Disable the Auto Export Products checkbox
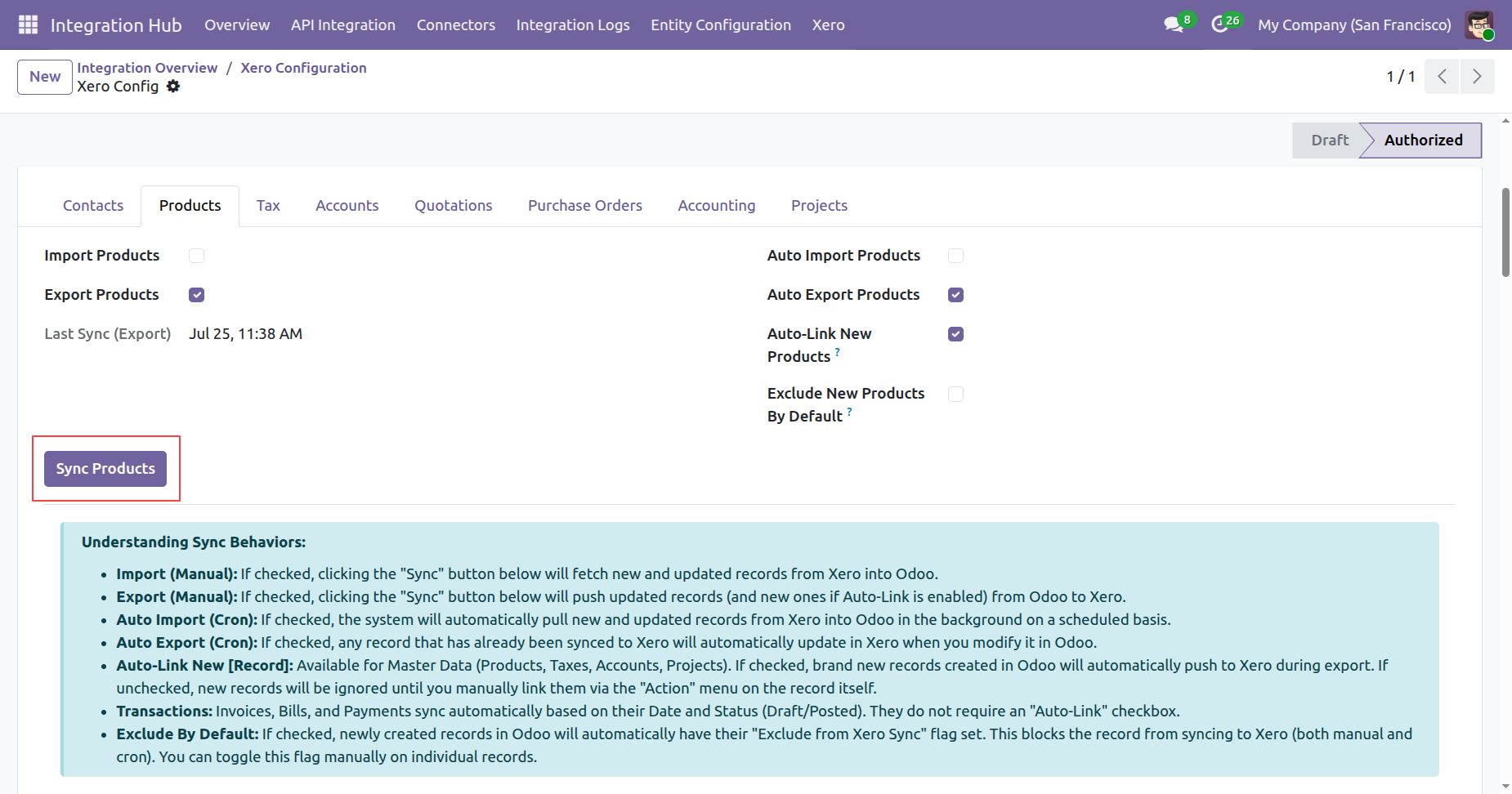 click(x=956, y=295)
